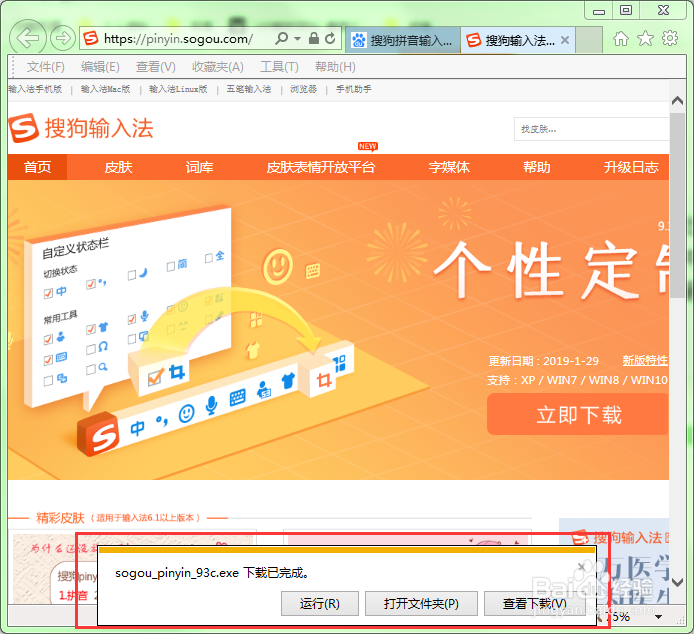Select the 字媒体 navigation tab
This screenshot has height=634, width=694.
tap(449, 167)
